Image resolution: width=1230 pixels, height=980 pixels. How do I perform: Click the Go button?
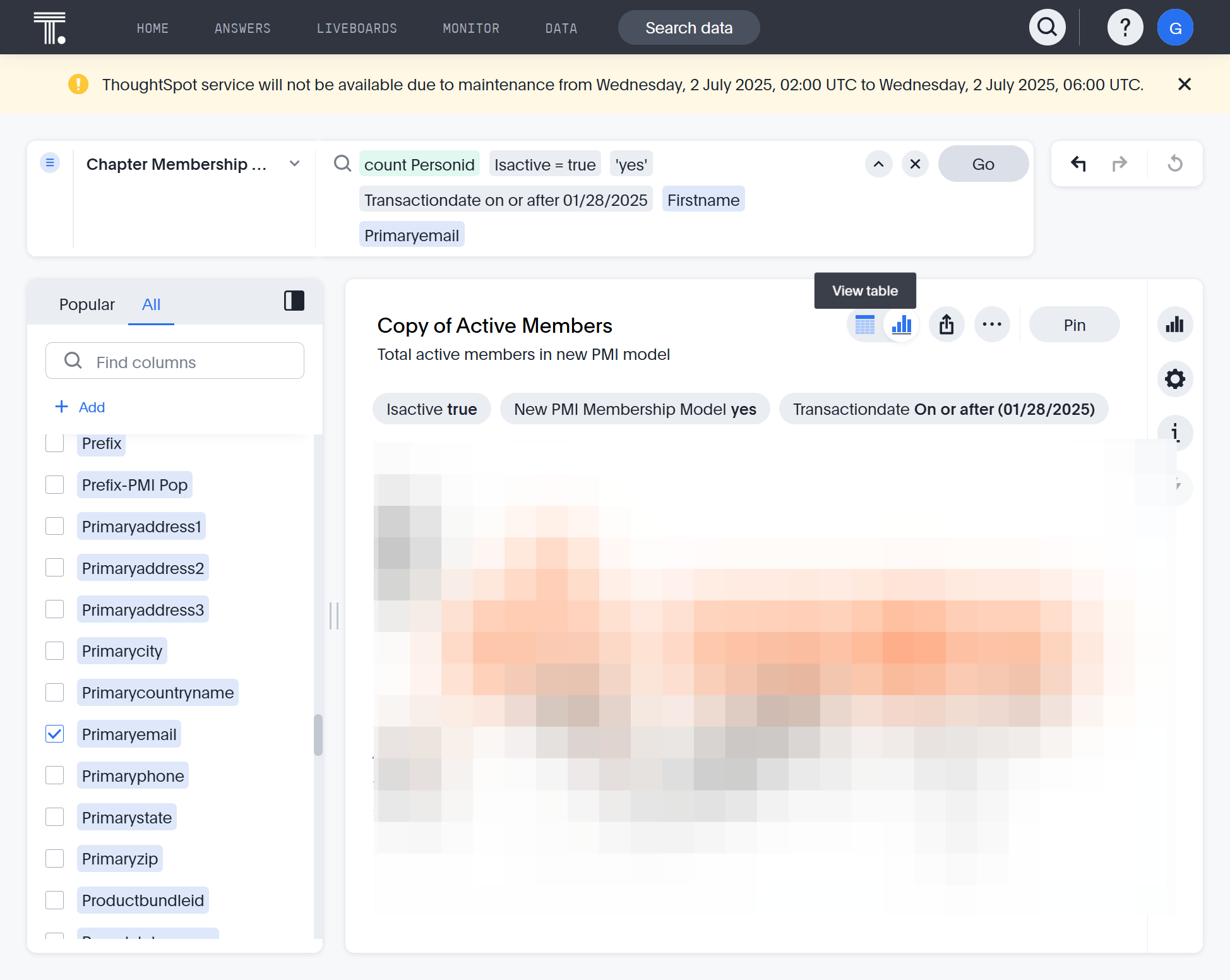[983, 164]
